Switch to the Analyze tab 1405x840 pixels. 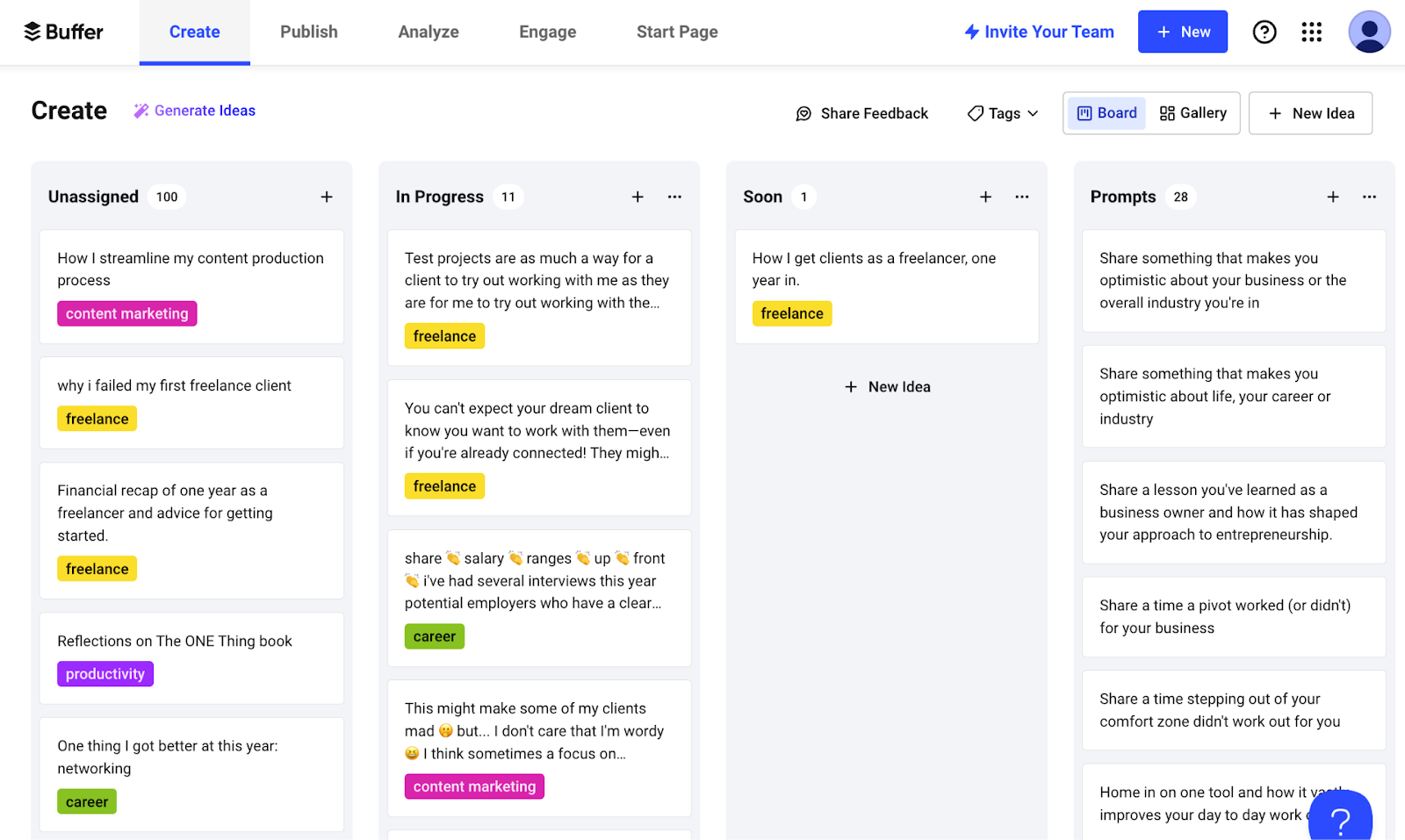tap(429, 32)
